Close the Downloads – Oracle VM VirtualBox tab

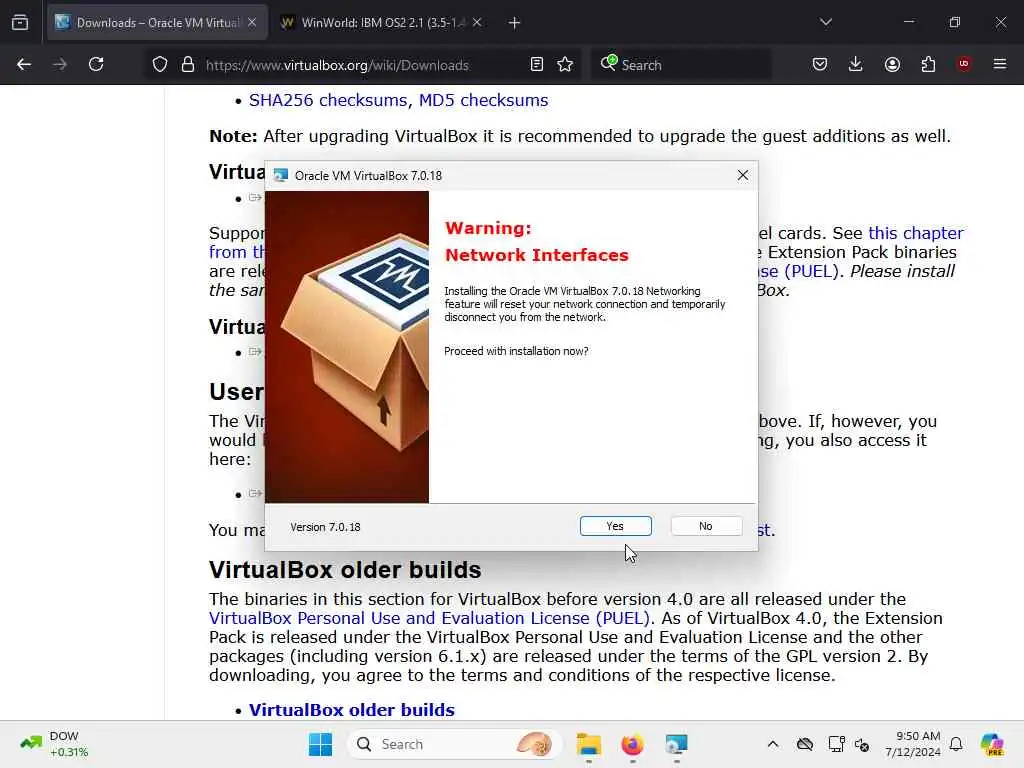pyautogui.click(x=252, y=23)
